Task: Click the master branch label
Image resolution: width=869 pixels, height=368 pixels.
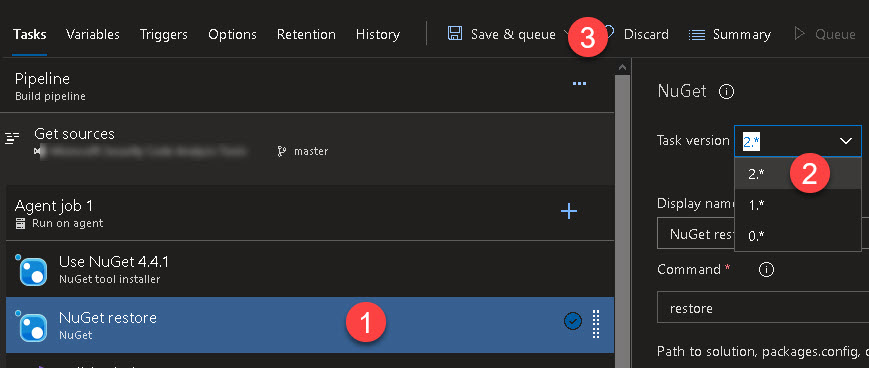Action: click(x=311, y=151)
